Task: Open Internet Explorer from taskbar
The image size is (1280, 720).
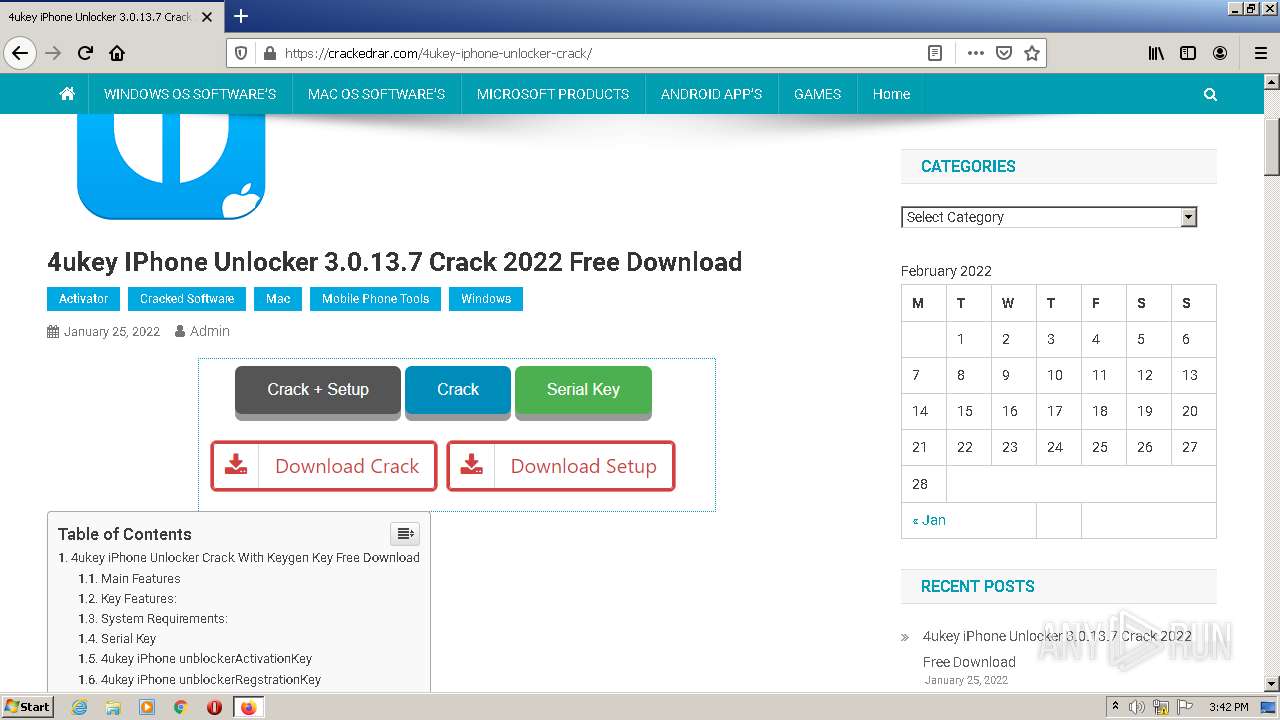Action: [x=80, y=707]
